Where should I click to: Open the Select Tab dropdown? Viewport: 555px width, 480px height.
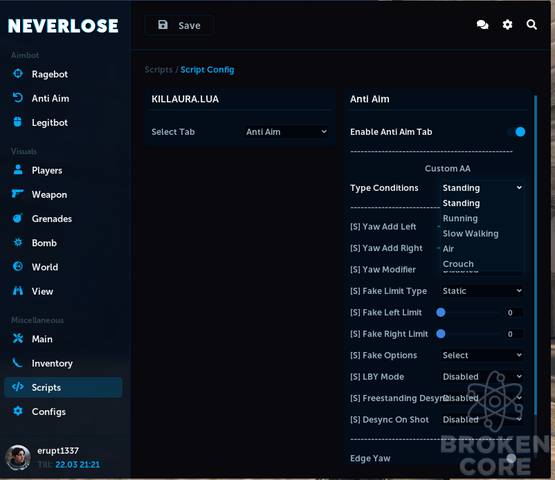coord(286,132)
